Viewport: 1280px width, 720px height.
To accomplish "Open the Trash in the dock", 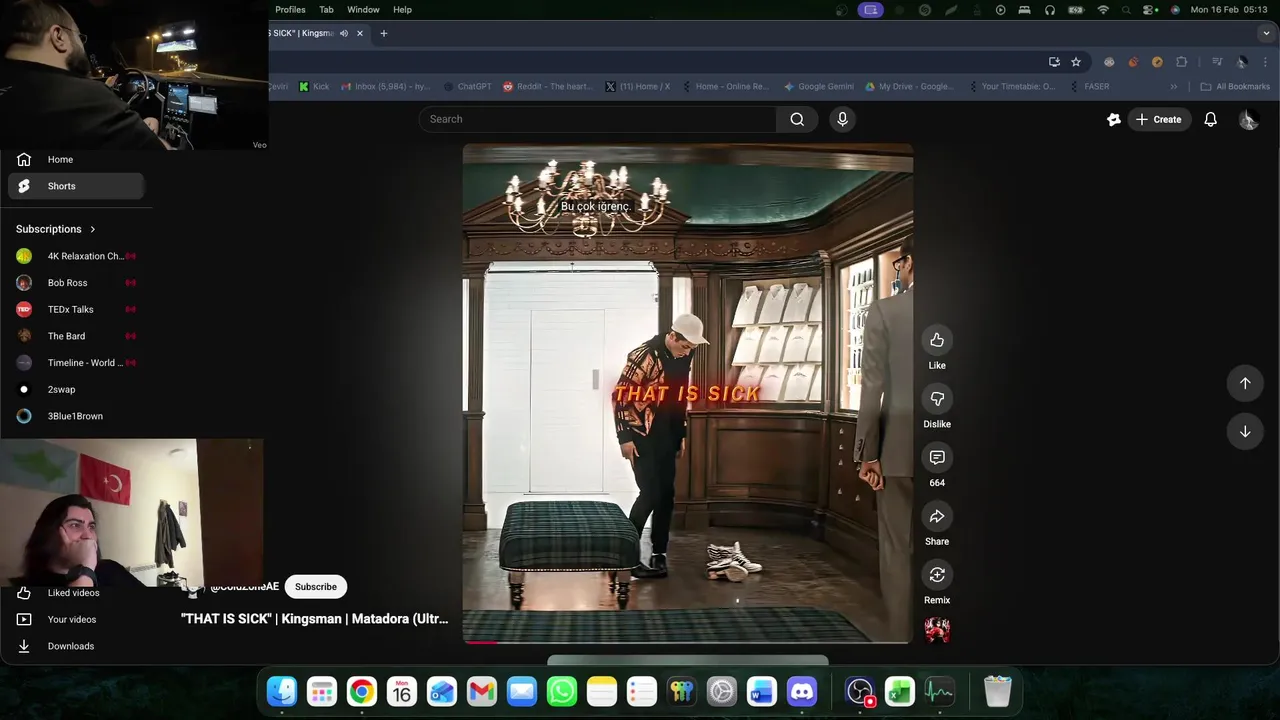I will click(x=998, y=691).
